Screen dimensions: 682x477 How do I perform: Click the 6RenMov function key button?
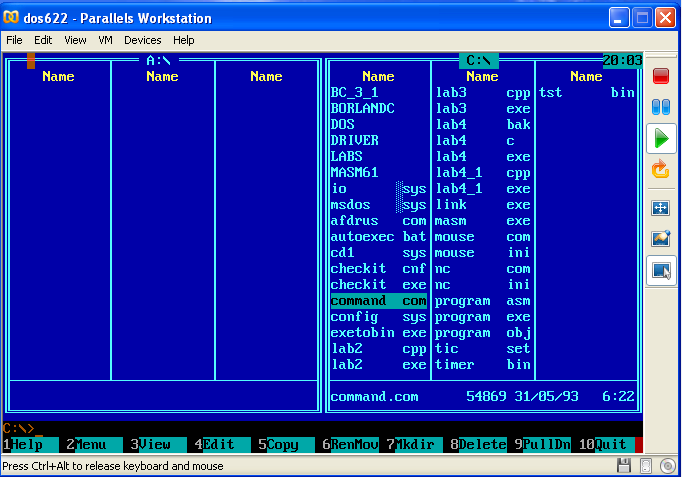tap(350, 444)
